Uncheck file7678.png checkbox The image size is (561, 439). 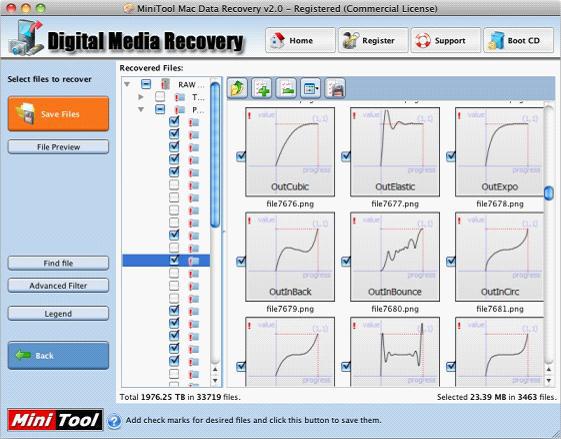(451, 156)
